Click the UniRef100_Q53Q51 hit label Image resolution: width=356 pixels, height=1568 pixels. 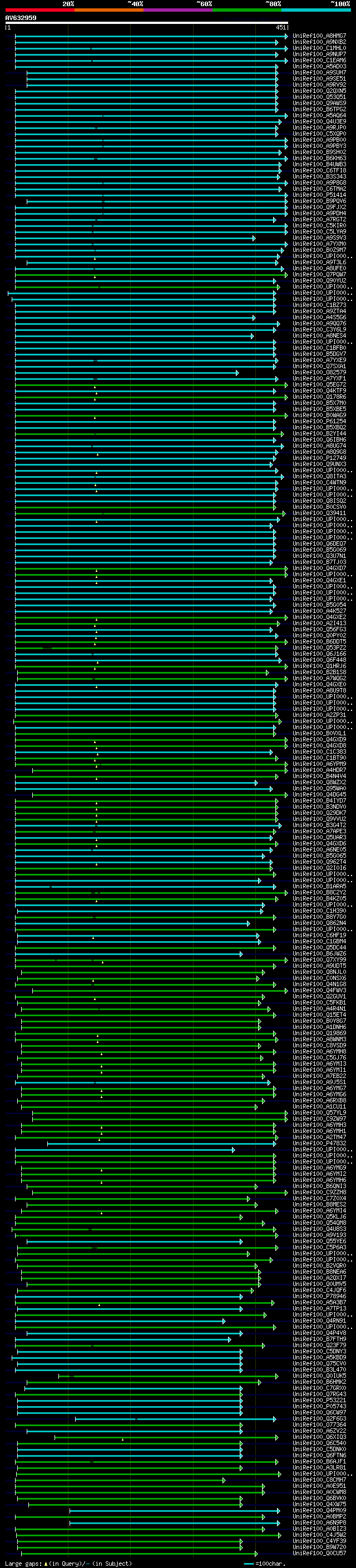click(x=319, y=97)
